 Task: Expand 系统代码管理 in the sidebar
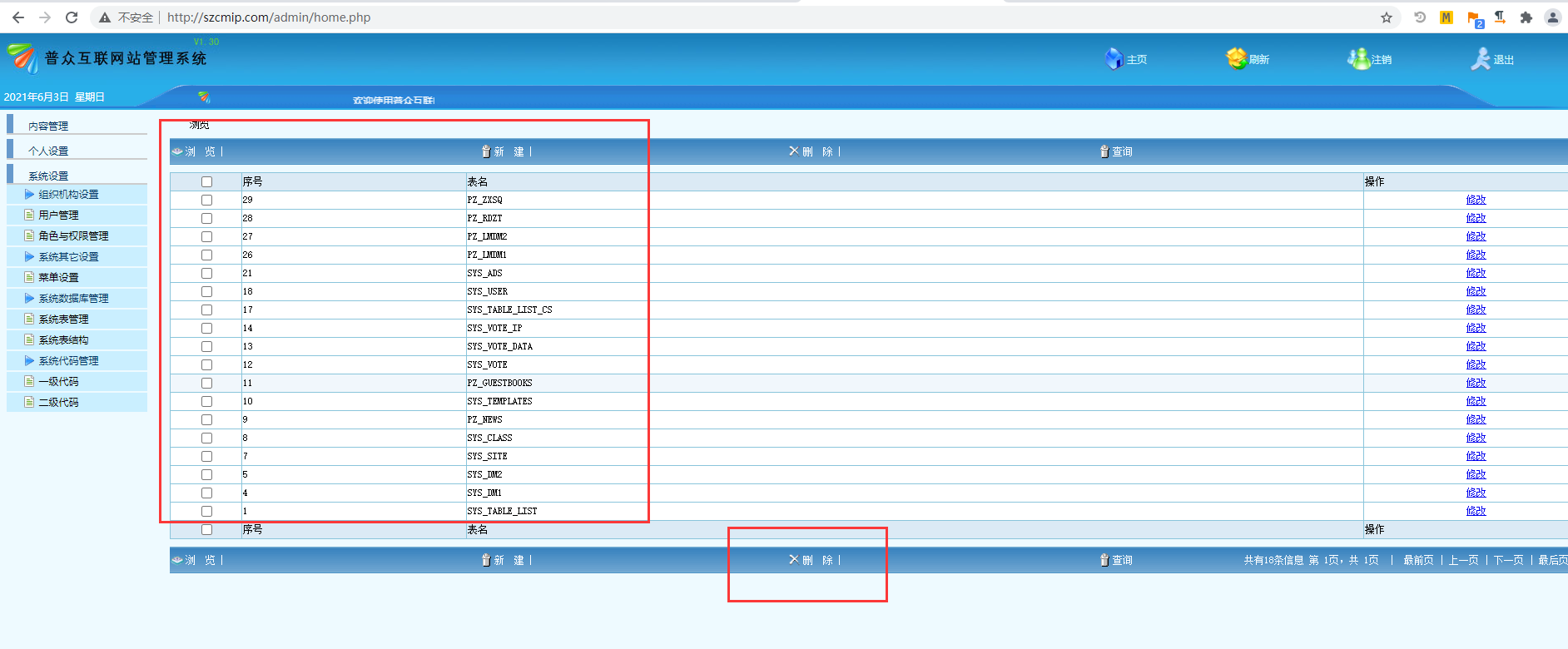click(30, 361)
